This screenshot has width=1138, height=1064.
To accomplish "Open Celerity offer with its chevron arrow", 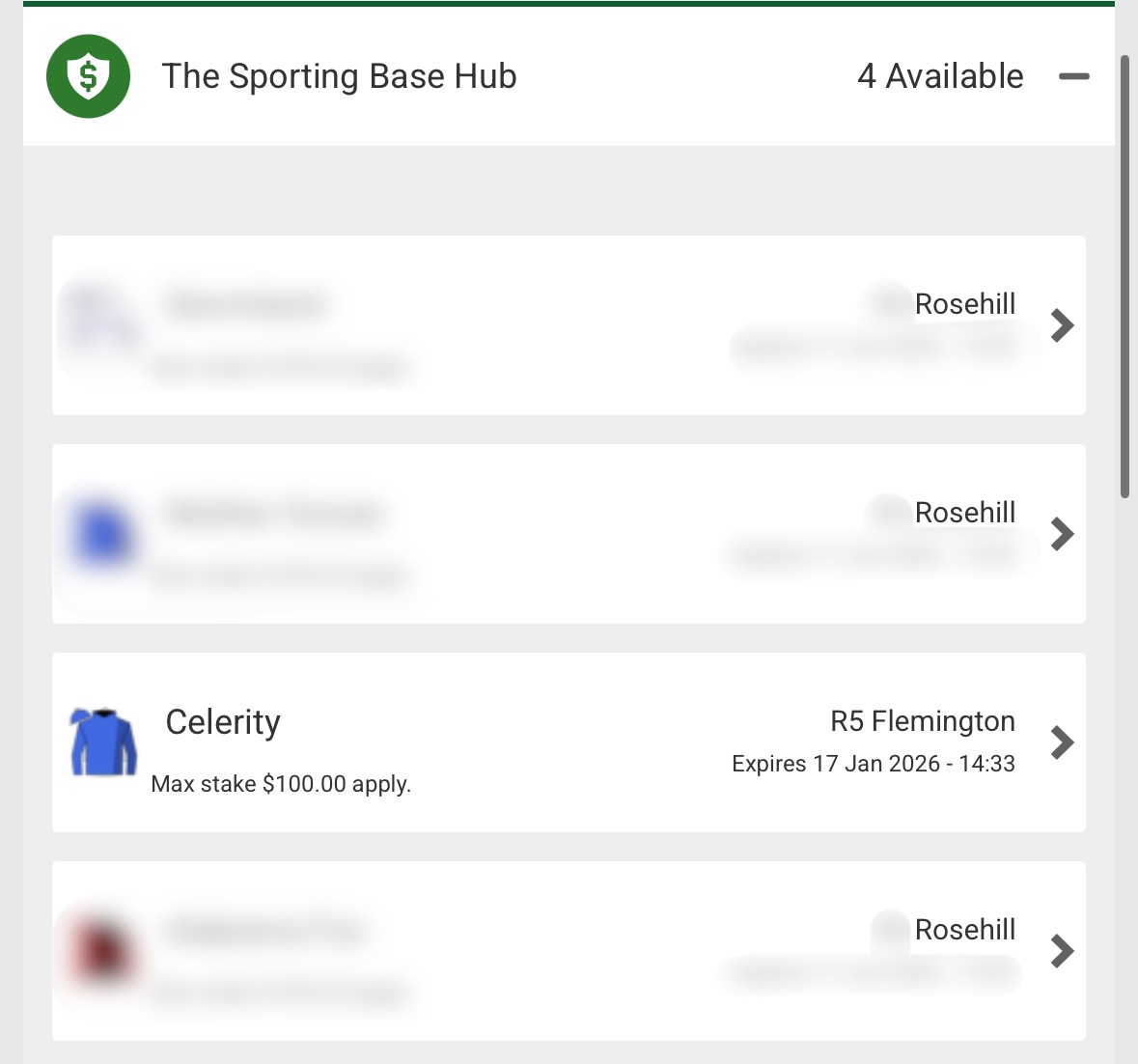I will click(1062, 742).
